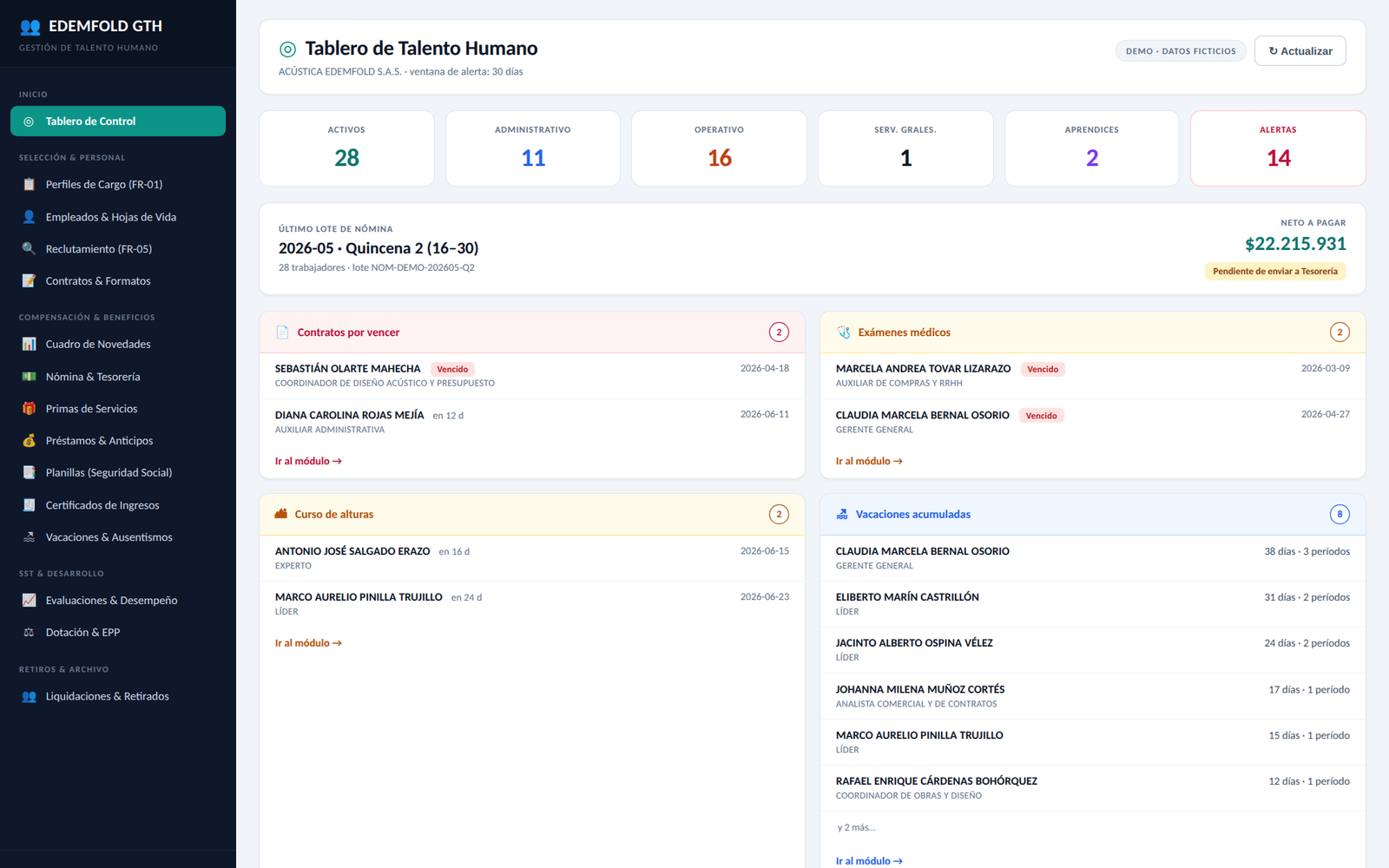The image size is (1389, 868).
Task: Select JOHANNA MILENA MUÑOZ CORTÉS row
Action: tap(1093, 696)
